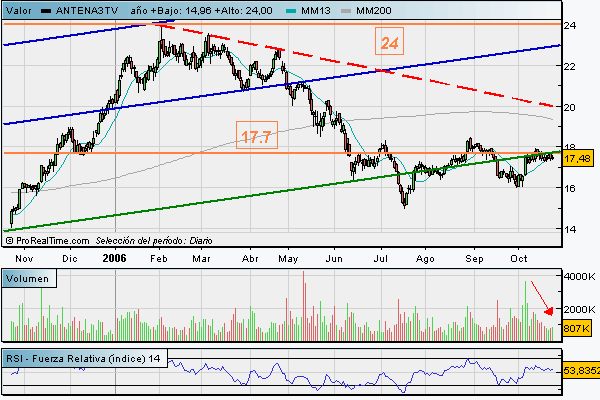Click the orange '24' resistance label box
Viewport: 600px width, 400px height.
point(389,41)
